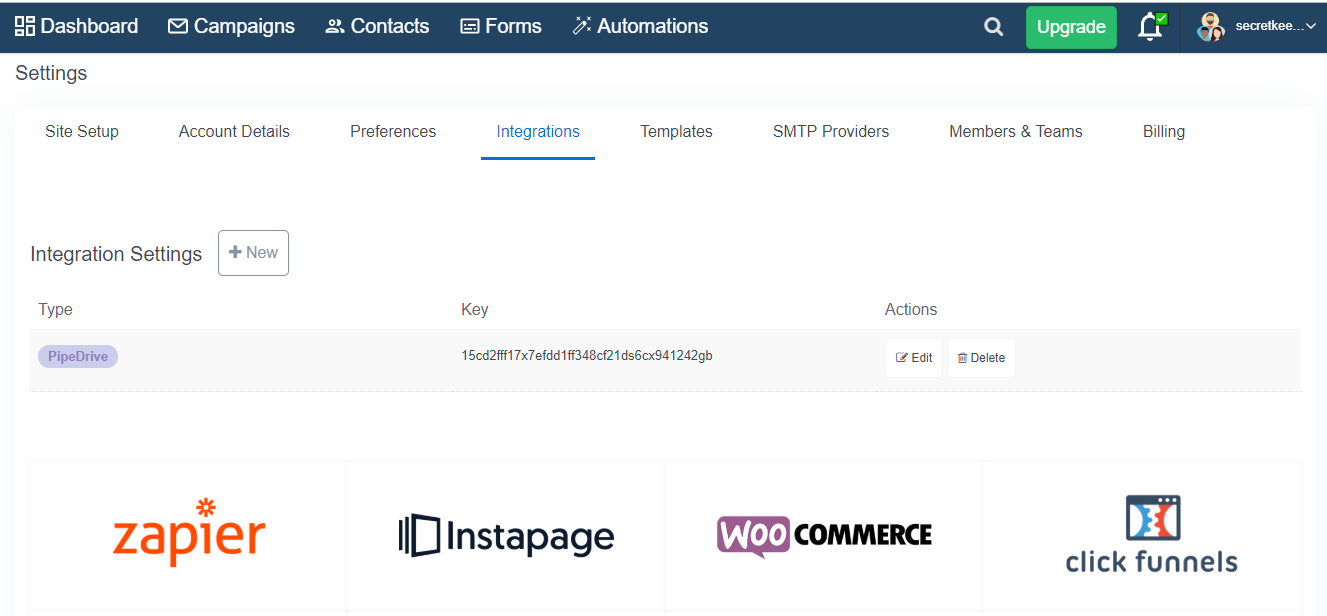Click the Actions column header
The height and width of the screenshot is (616, 1327).
pyautogui.click(x=911, y=309)
